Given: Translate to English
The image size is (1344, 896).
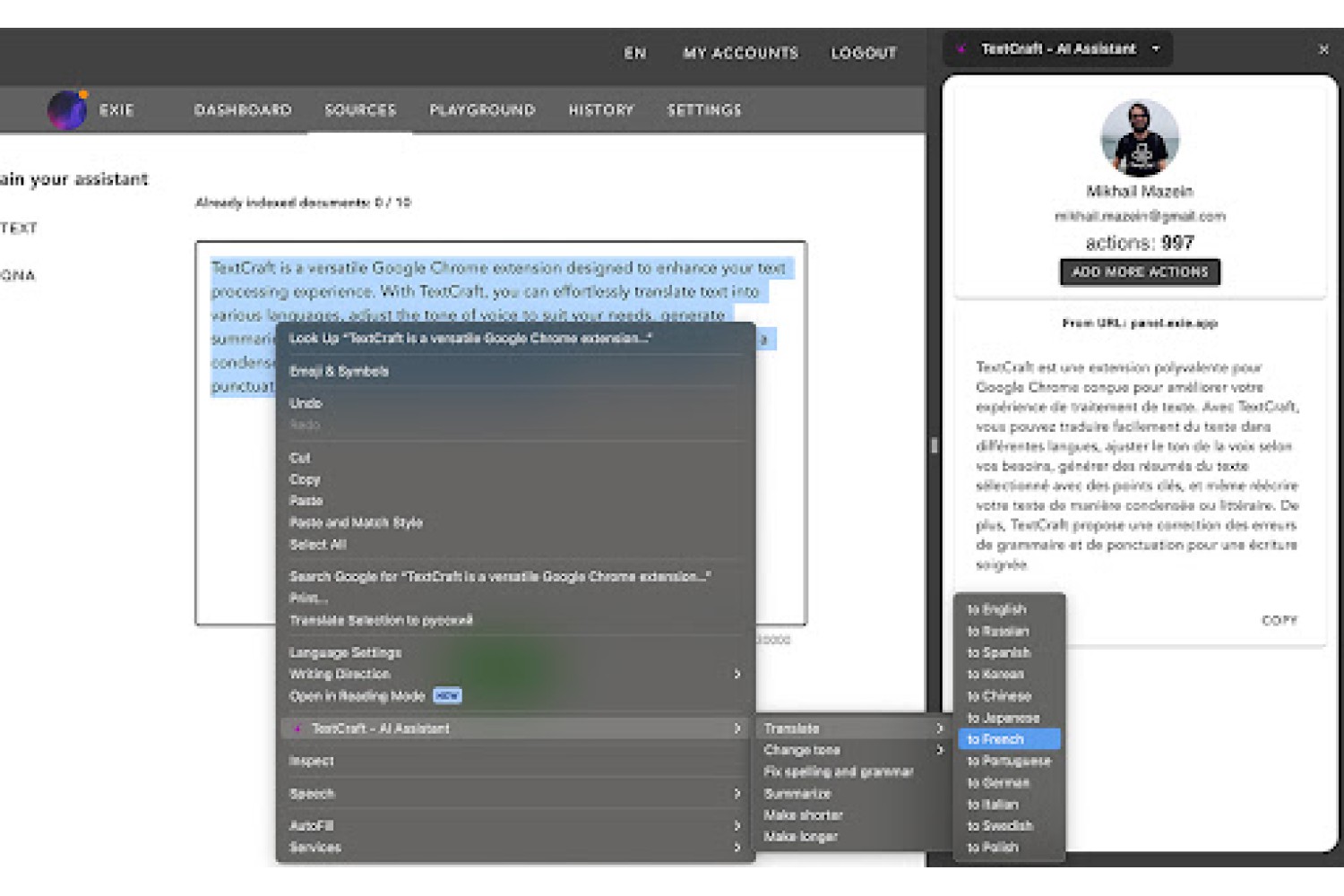Looking at the screenshot, I should [x=1010, y=609].
